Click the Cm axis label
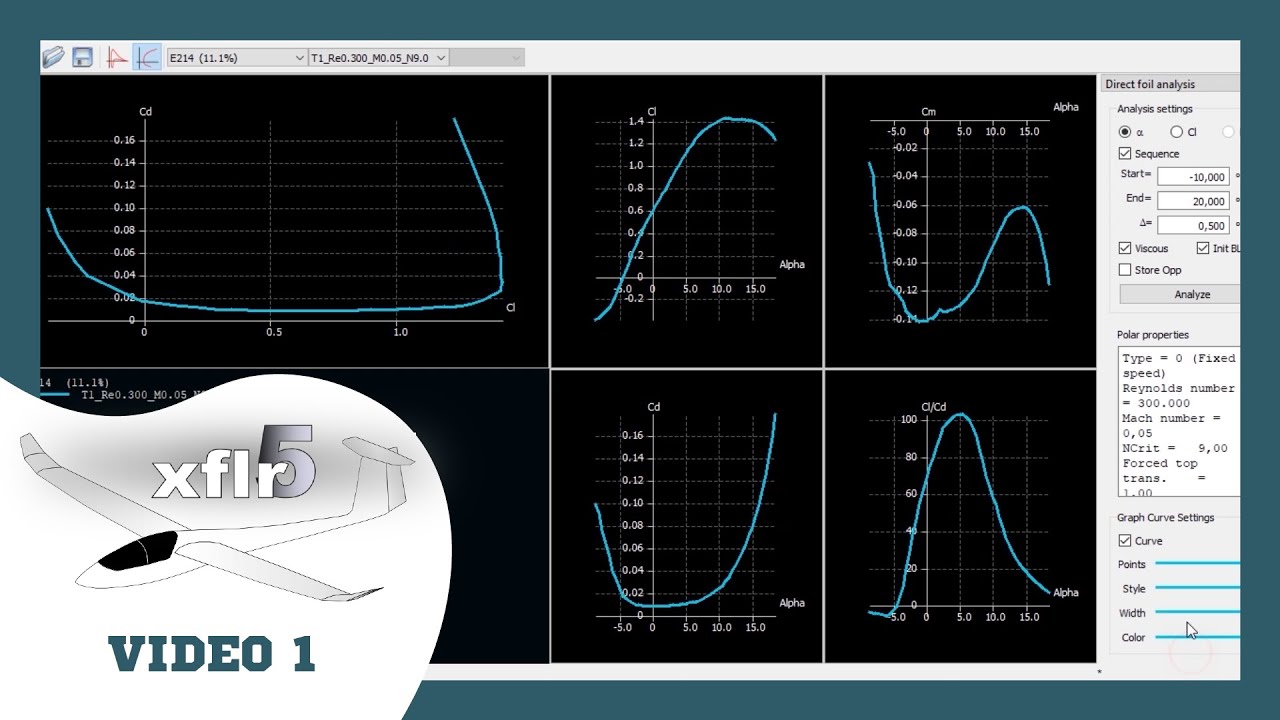Image resolution: width=1280 pixels, height=720 pixels. [x=928, y=112]
